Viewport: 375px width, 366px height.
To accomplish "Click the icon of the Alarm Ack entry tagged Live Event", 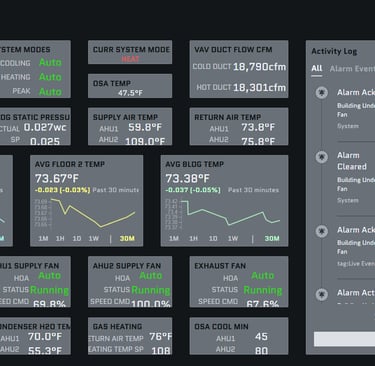I will point(322,231).
